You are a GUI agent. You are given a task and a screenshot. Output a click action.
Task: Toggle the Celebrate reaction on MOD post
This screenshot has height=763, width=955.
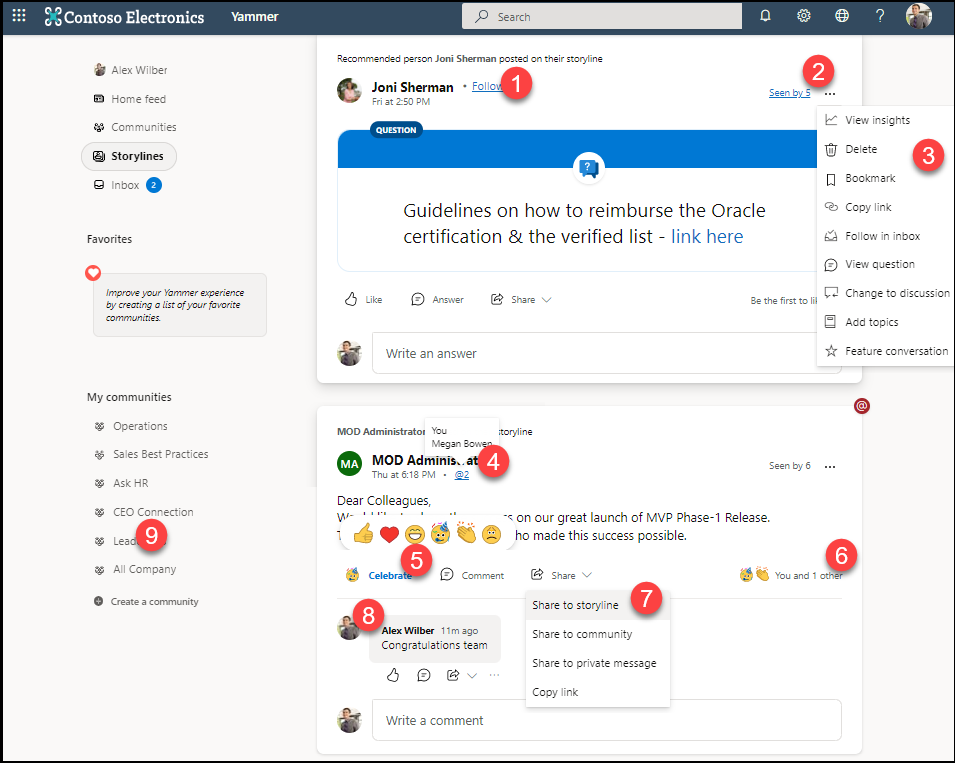tap(379, 575)
